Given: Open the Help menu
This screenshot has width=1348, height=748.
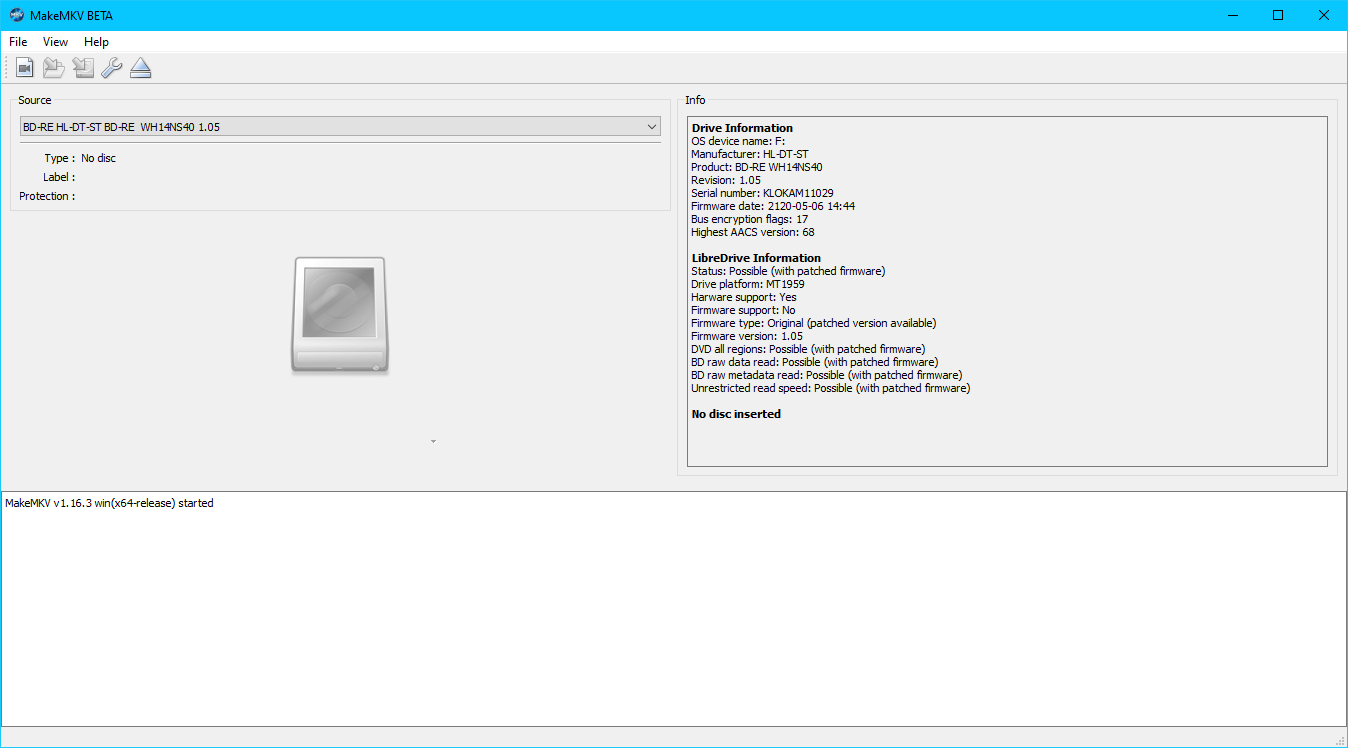Looking at the screenshot, I should click(96, 42).
